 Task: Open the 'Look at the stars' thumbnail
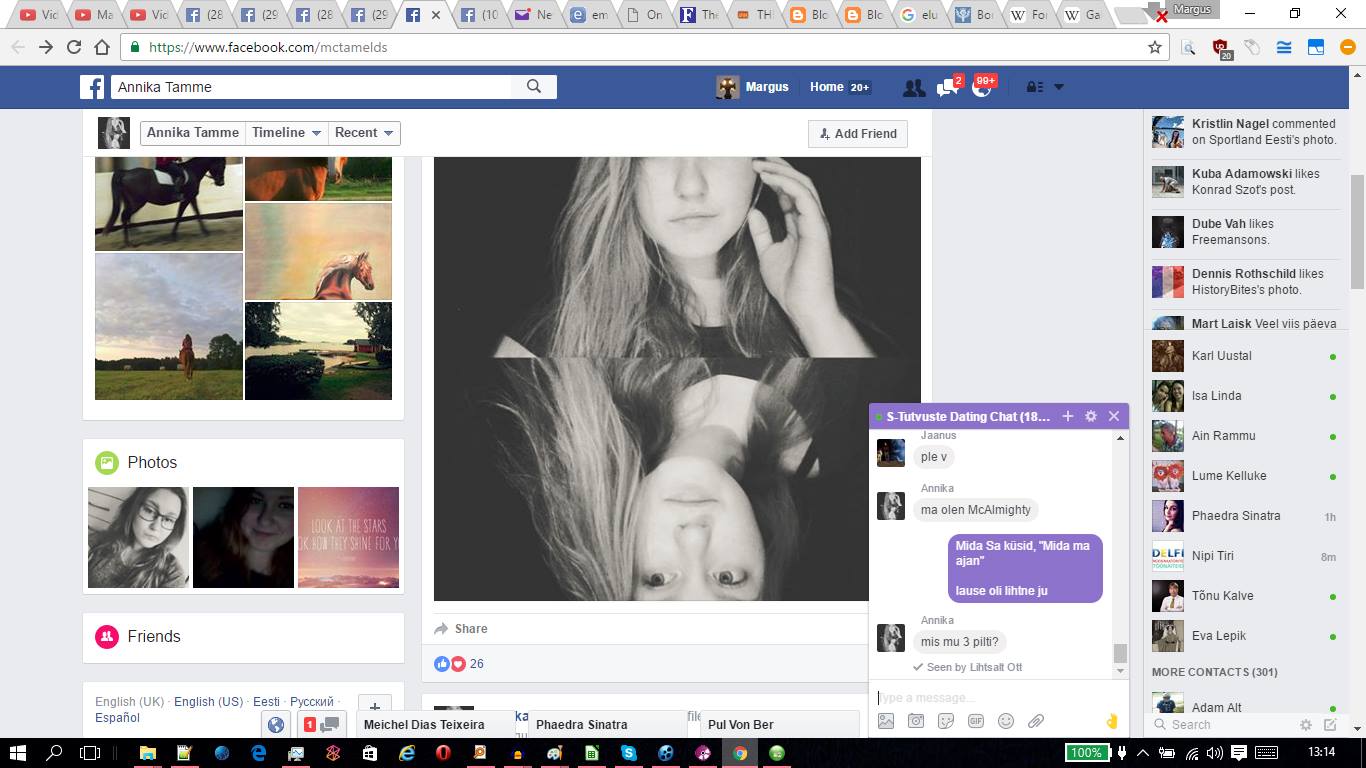click(x=348, y=537)
